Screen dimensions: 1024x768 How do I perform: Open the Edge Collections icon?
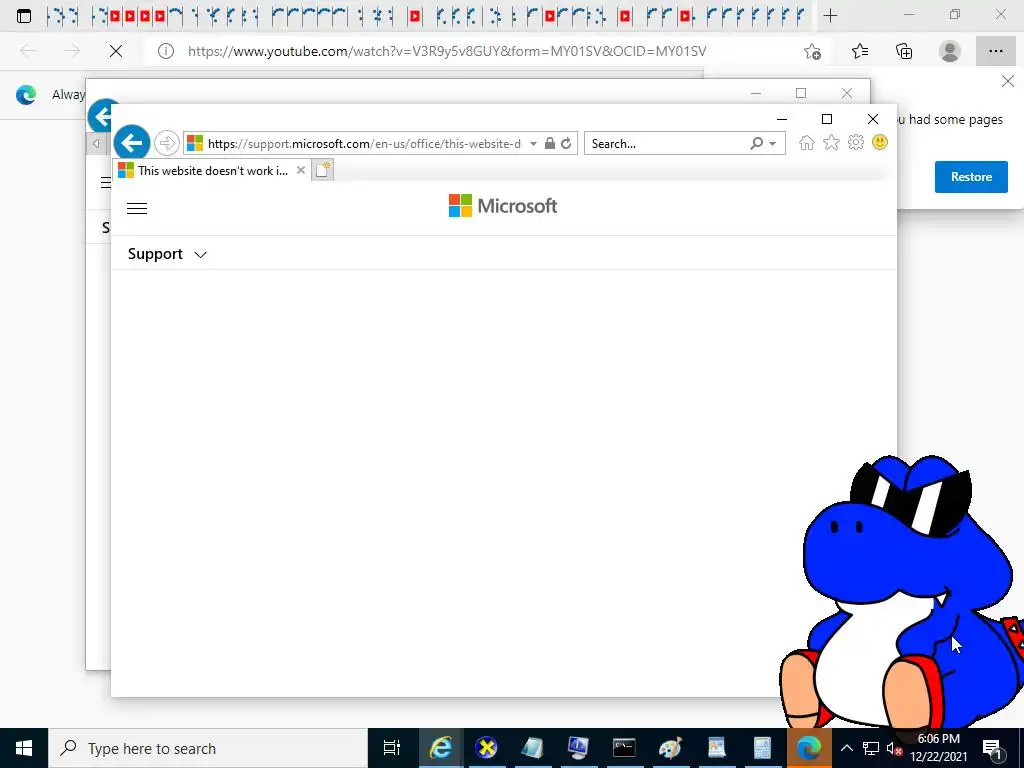pyautogui.click(x=904, y=51)
